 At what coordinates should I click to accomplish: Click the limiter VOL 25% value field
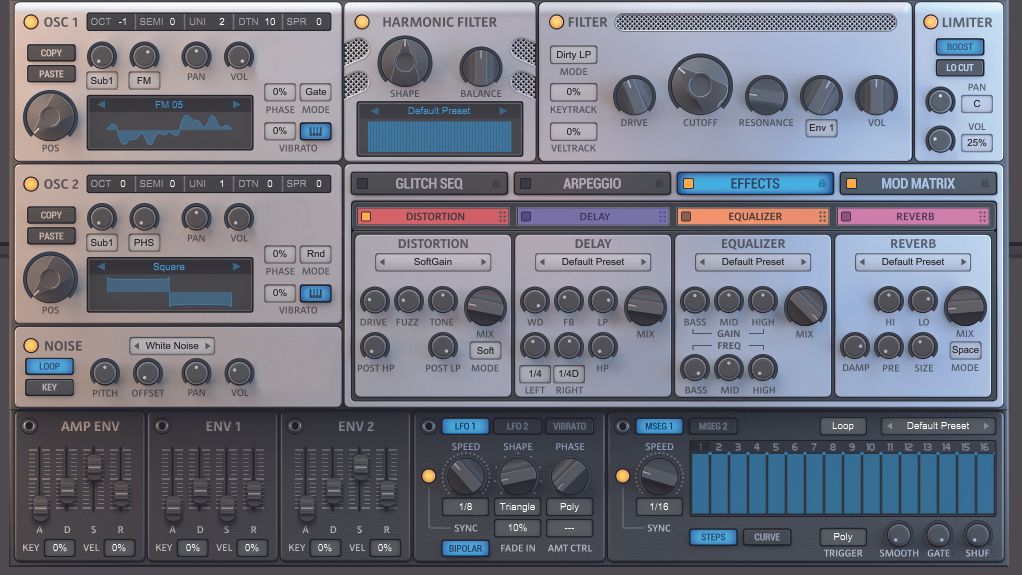pos(976,143)
